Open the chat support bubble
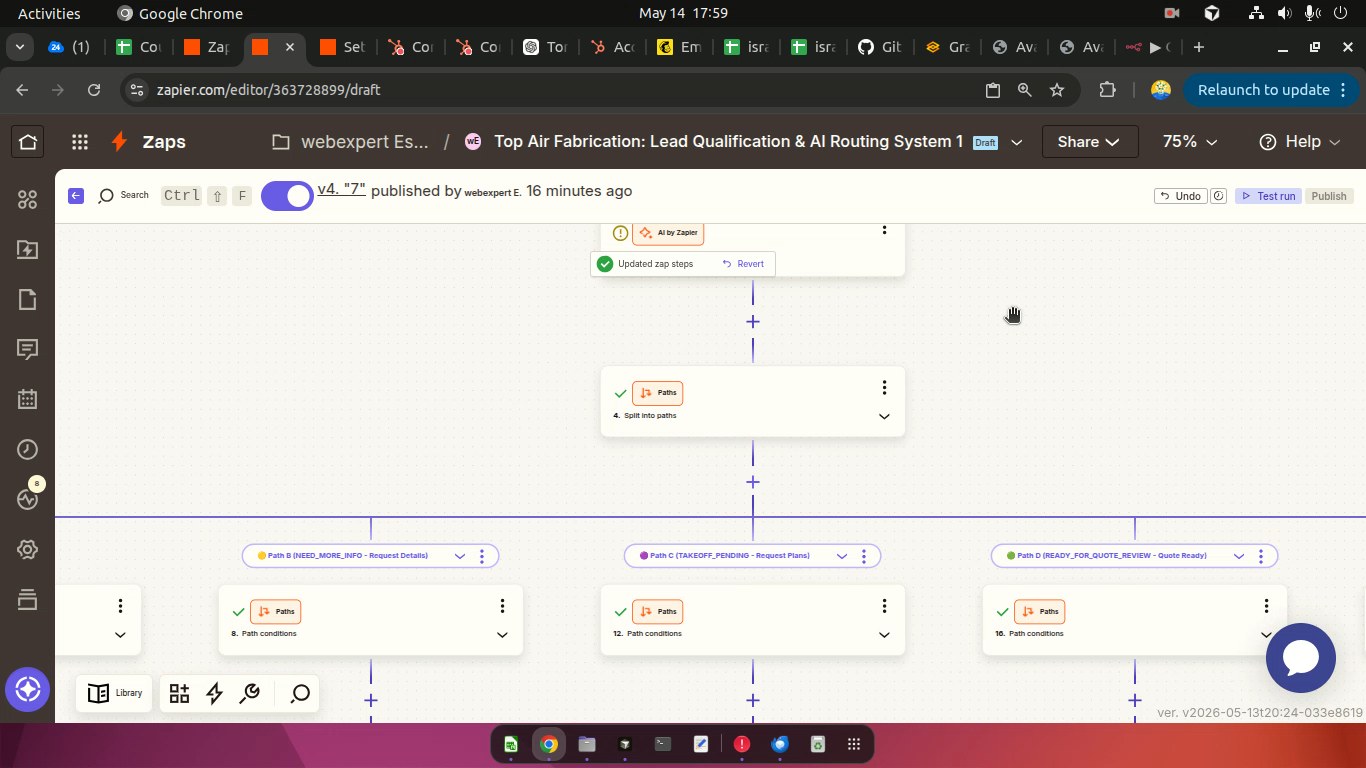1366x768 pixels. 1300,658
